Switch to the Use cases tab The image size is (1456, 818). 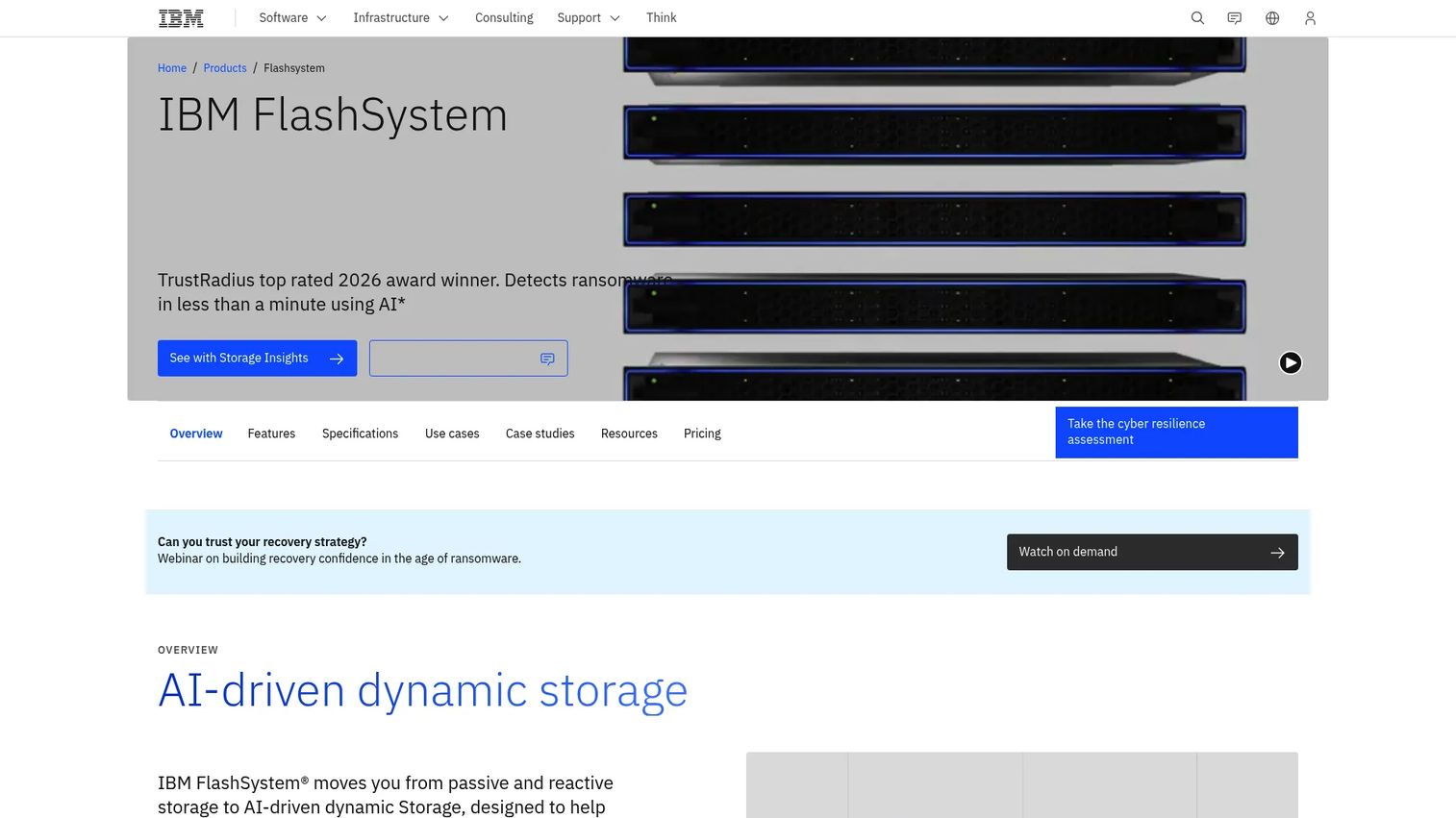pos(452,434)
